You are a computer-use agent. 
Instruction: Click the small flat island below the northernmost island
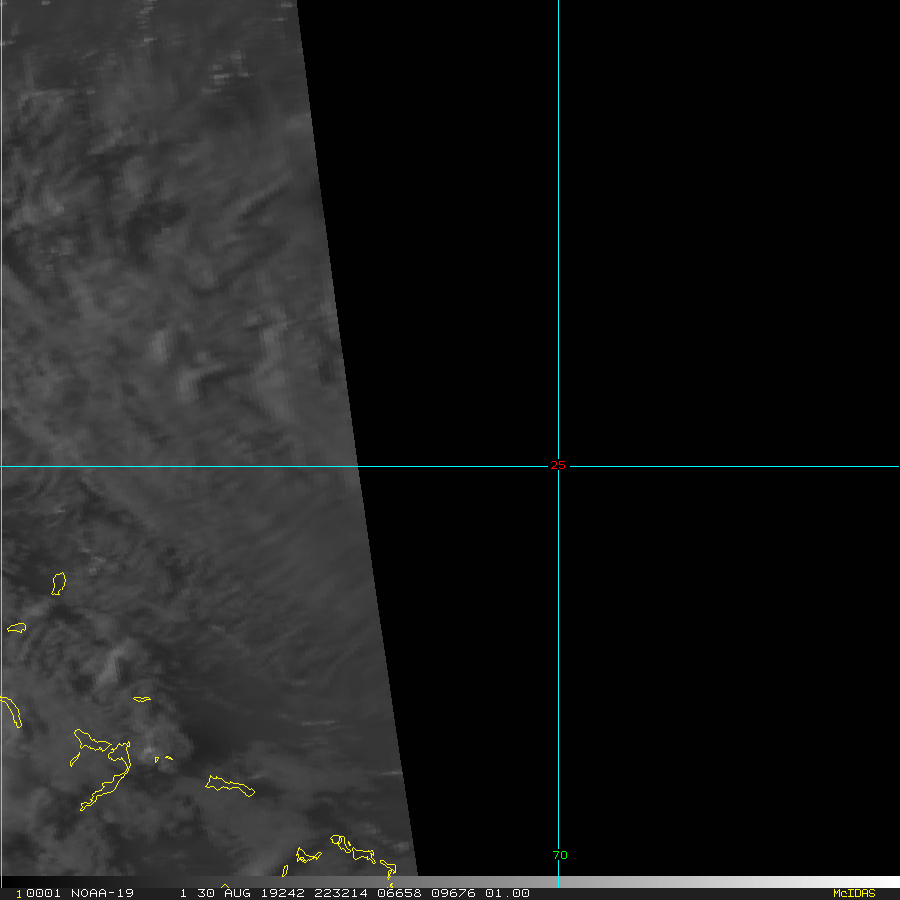click(16, 628)
